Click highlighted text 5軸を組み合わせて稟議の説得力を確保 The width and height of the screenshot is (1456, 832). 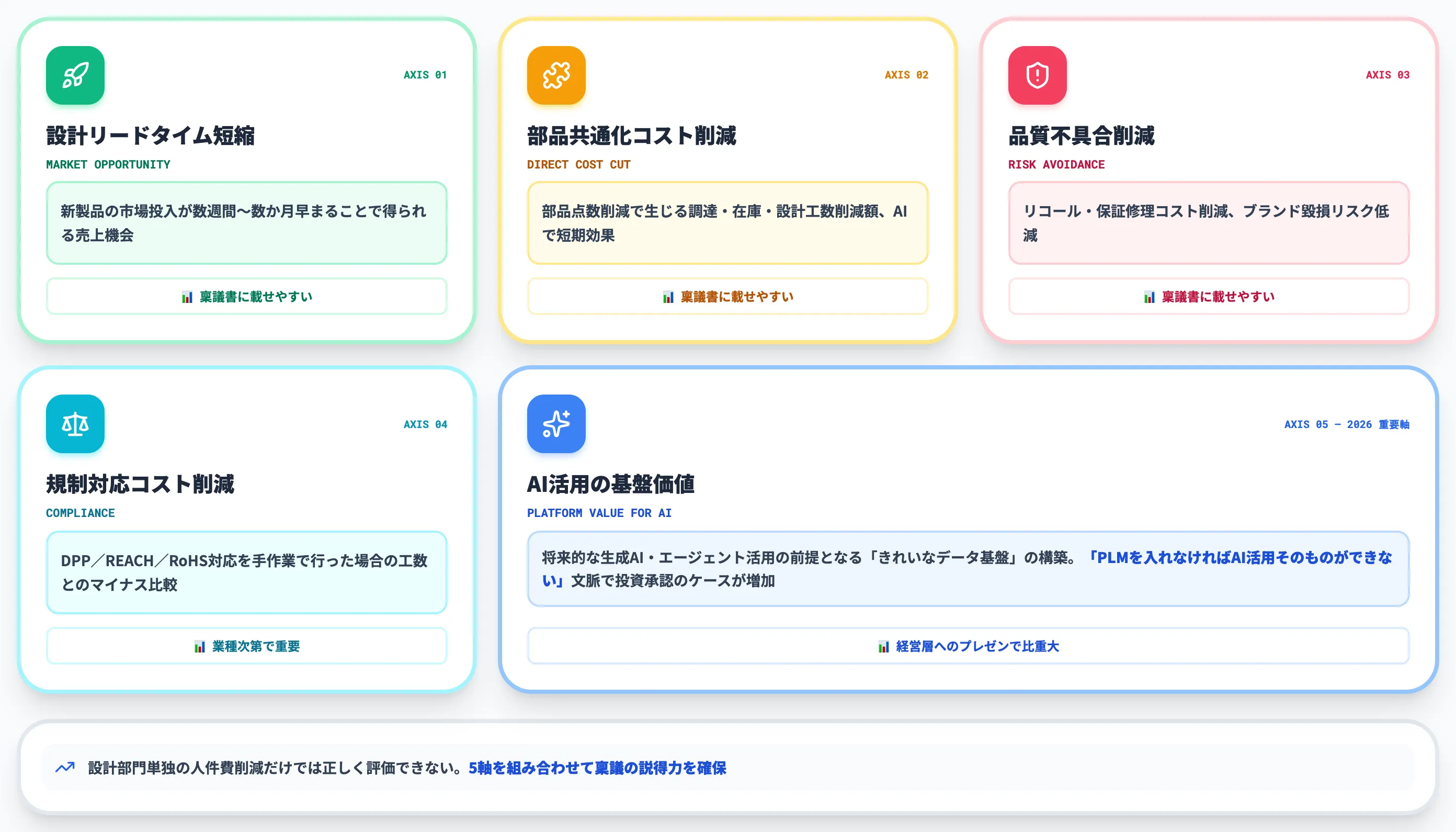[597, 768]
